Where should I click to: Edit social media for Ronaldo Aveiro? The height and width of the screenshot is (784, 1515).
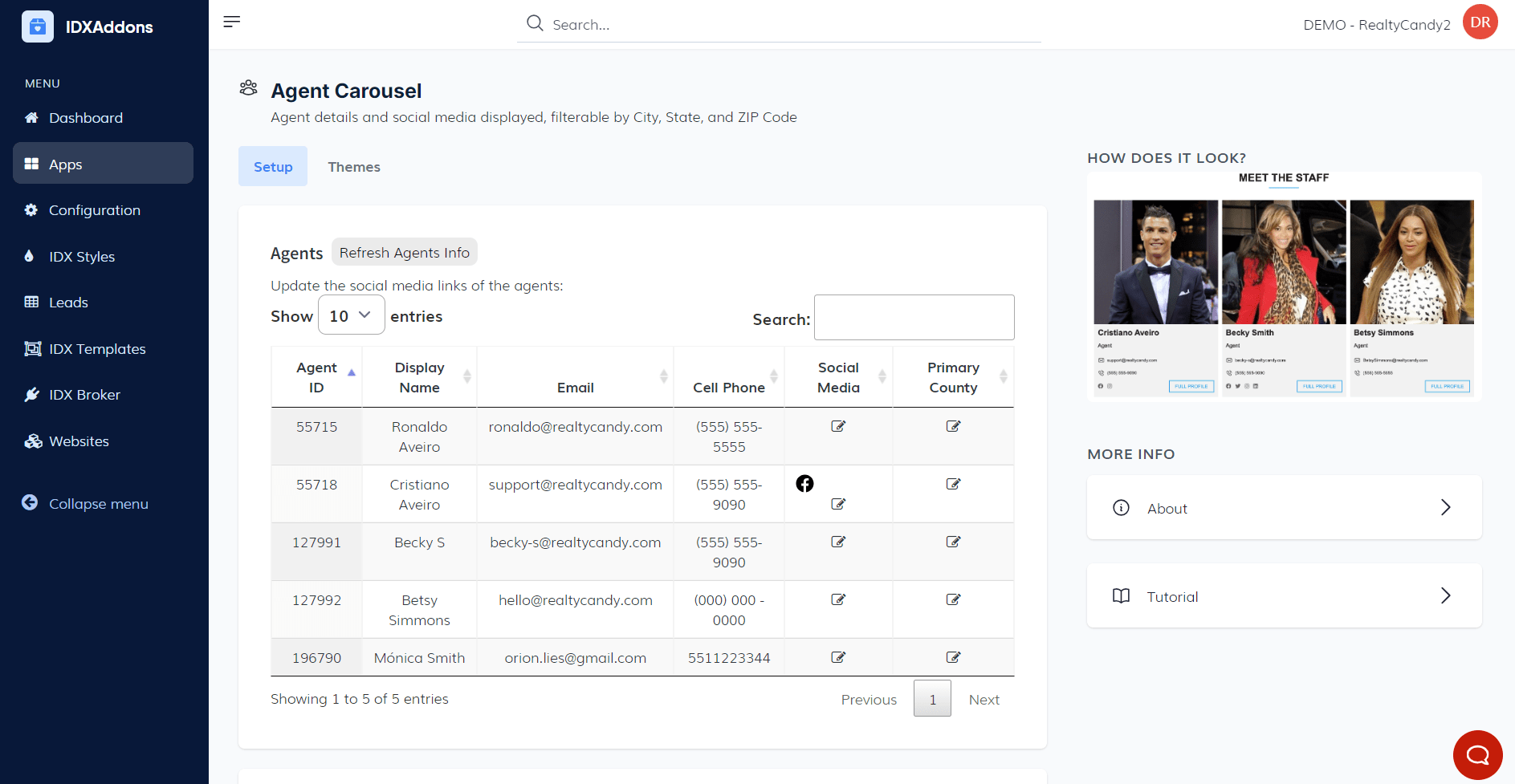tap(838, 426)
